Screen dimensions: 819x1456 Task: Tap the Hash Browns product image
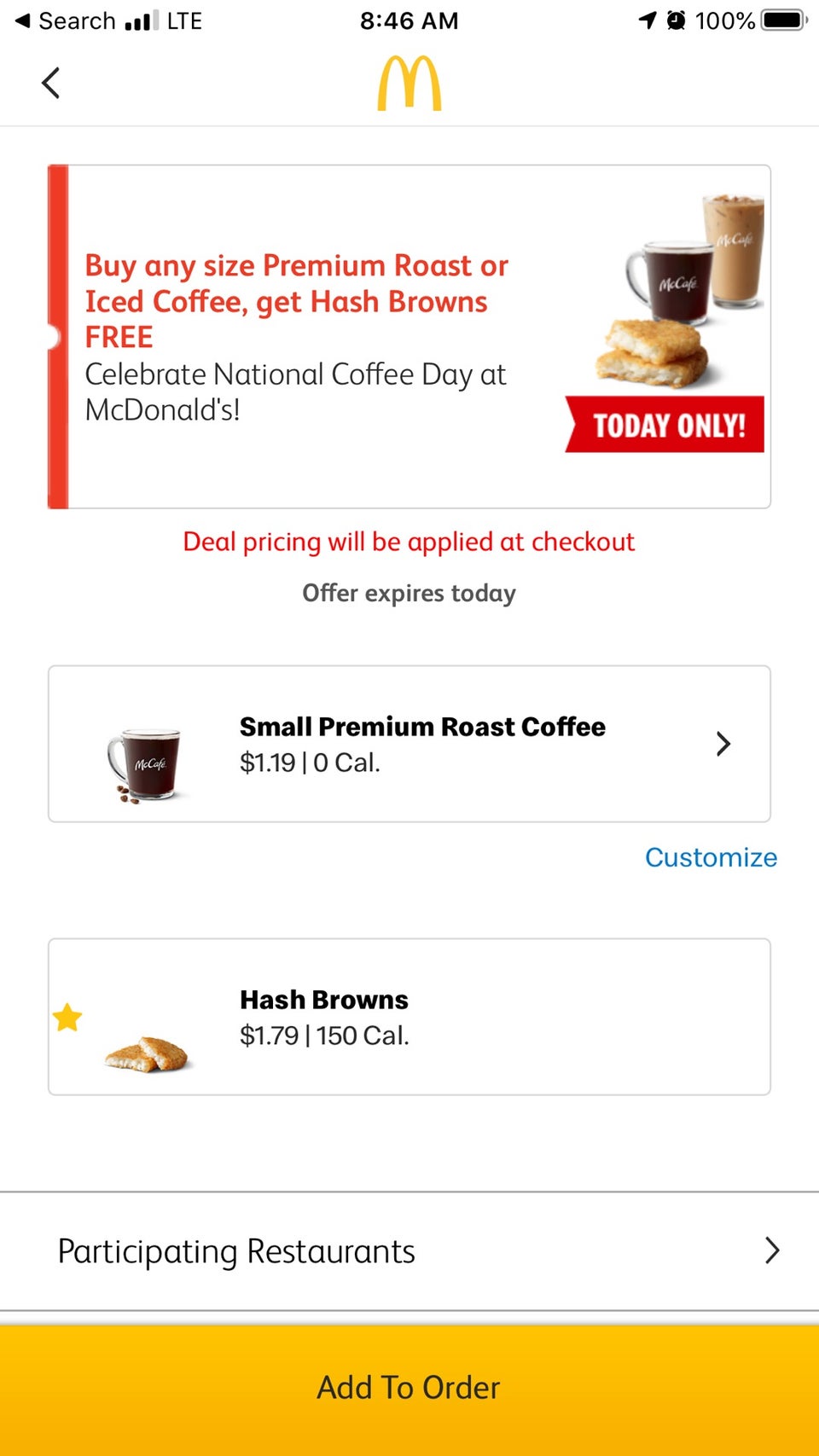click(148, 1054)
